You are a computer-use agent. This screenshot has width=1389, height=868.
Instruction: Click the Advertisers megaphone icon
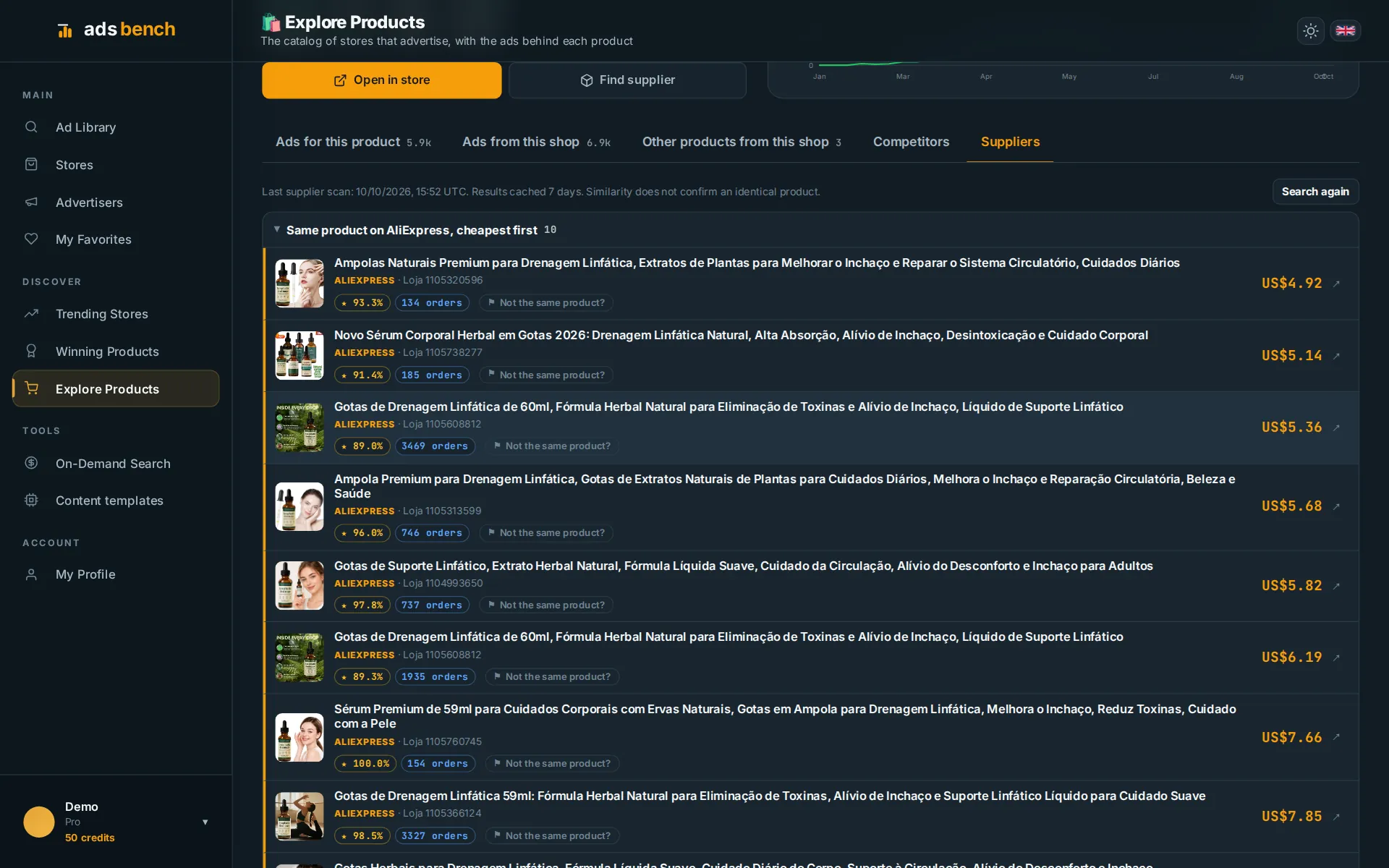pyautogui.click(x=31, y=202)
